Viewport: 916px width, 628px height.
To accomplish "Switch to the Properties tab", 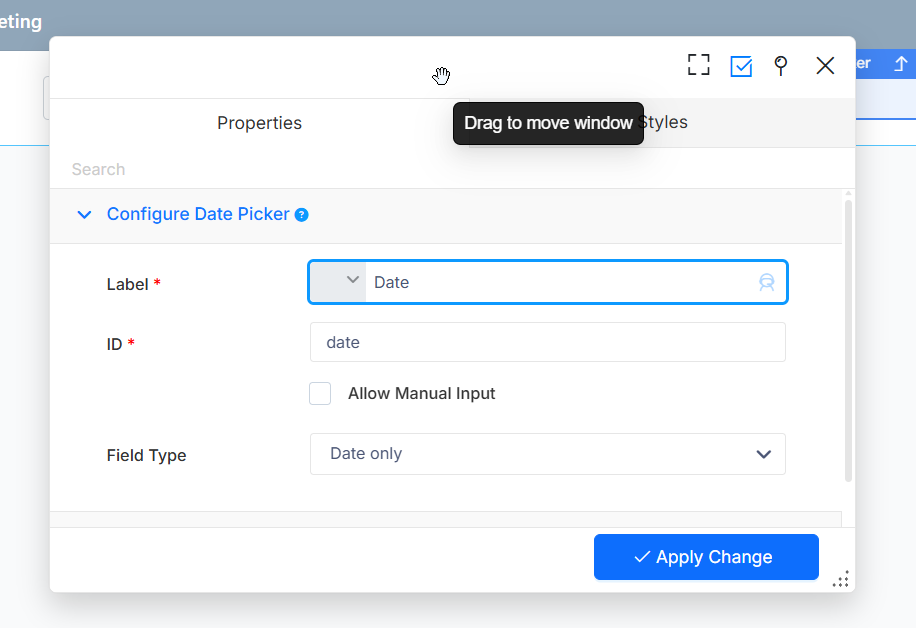I will (x=259, y=123).
